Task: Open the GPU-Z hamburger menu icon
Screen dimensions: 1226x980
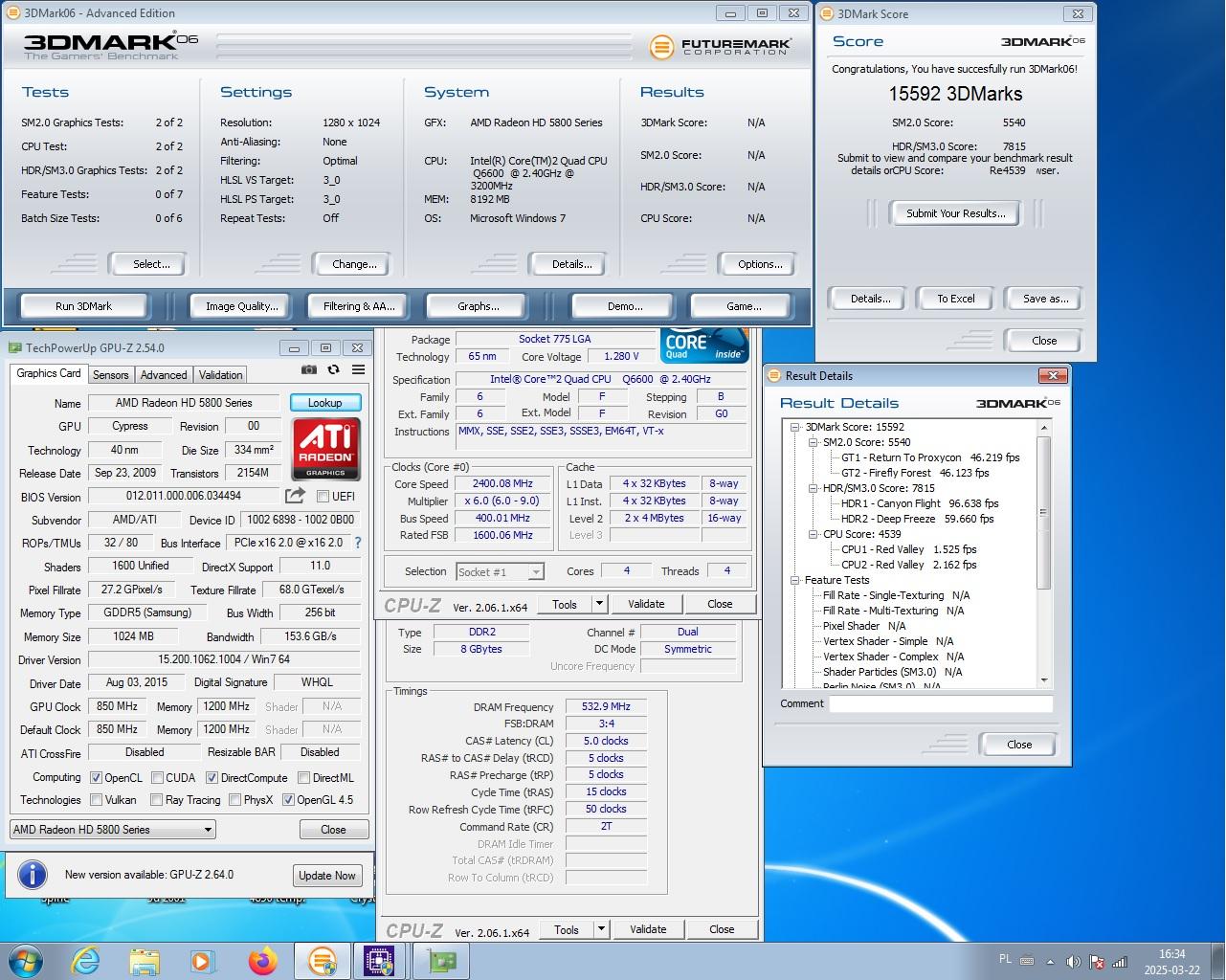Action: pyautogui.click(x=358, y=370)
